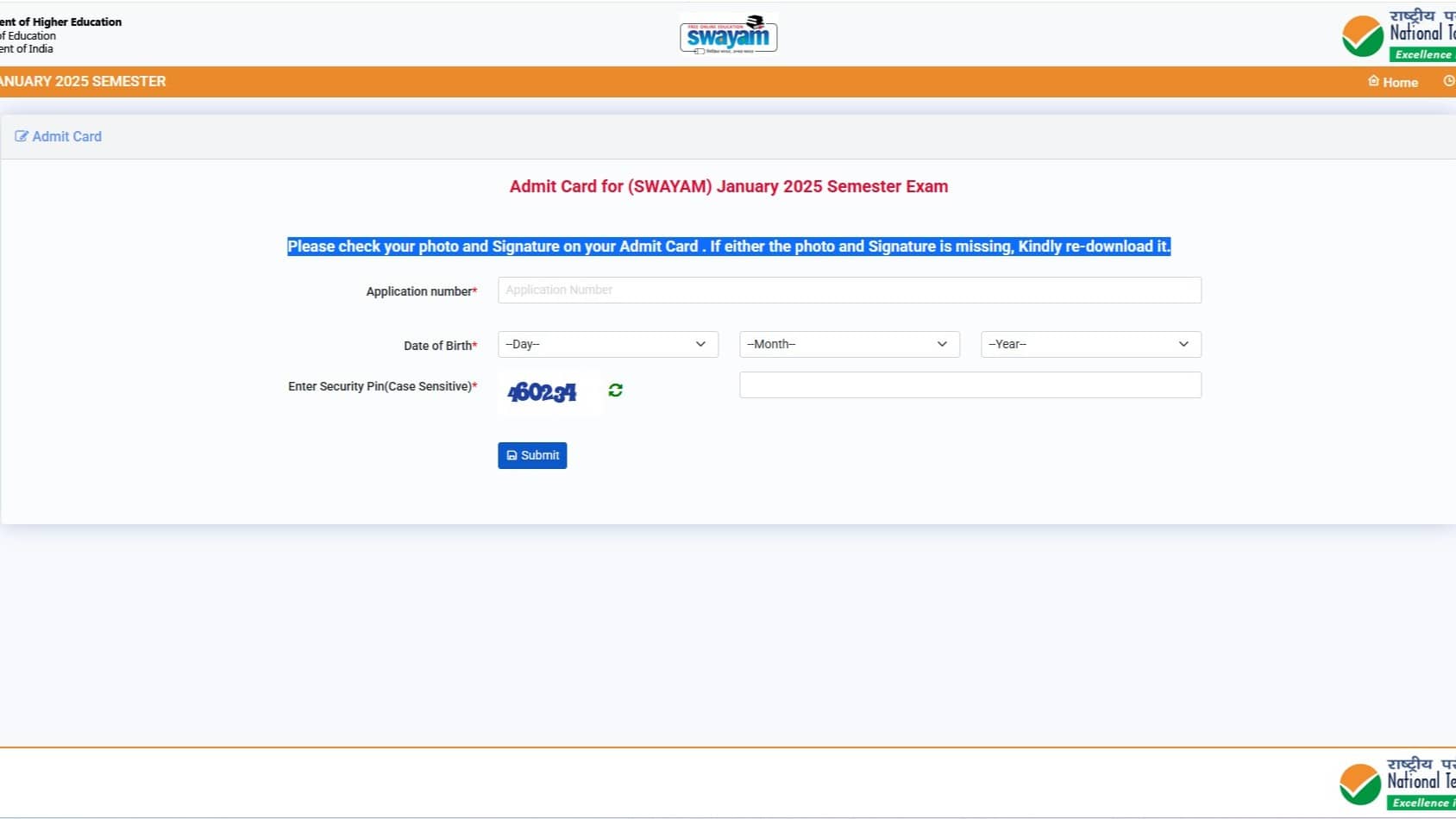Open the Year selection dropdown
This screenshot has width=1456, height=819.
click(x=1090, y=344)
